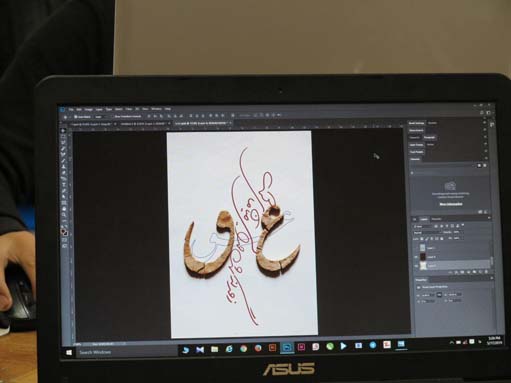Select the Hand tool
Screen dimensions: 511x383
[64, 209]
